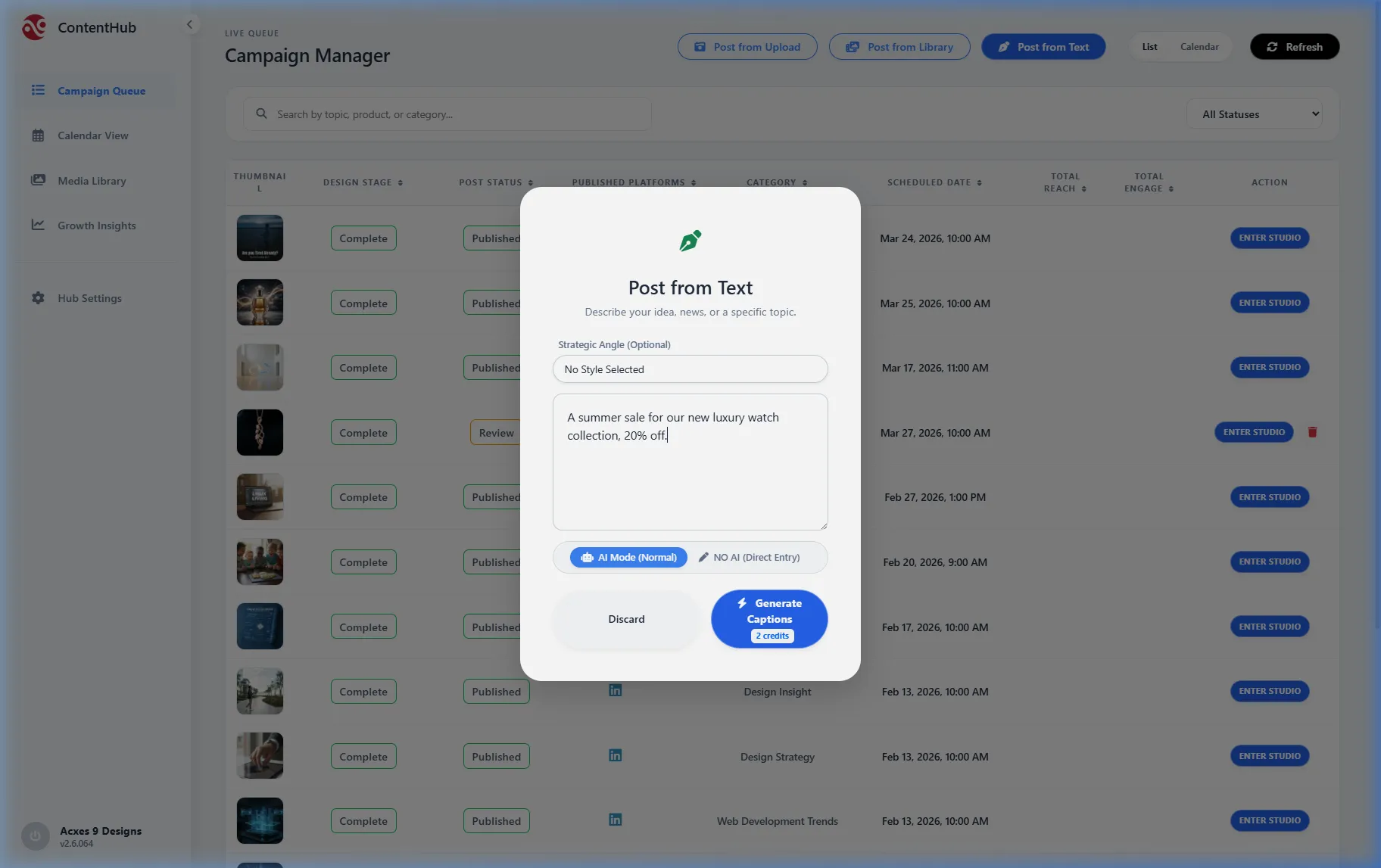
Task: Click the green pen icon in dialog
Action: (x=690, y=241)
